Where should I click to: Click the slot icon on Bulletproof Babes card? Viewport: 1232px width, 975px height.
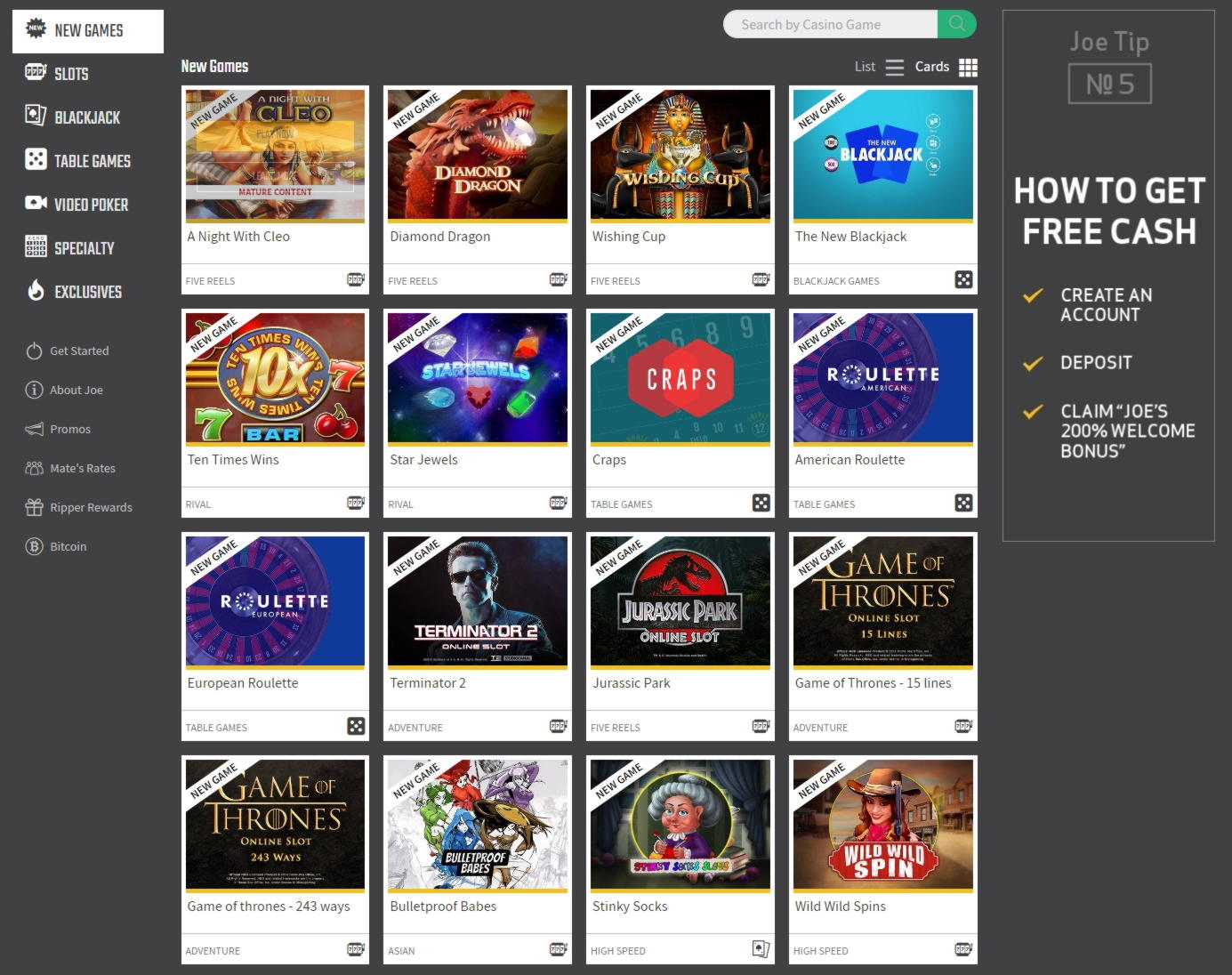pos(559,949)
